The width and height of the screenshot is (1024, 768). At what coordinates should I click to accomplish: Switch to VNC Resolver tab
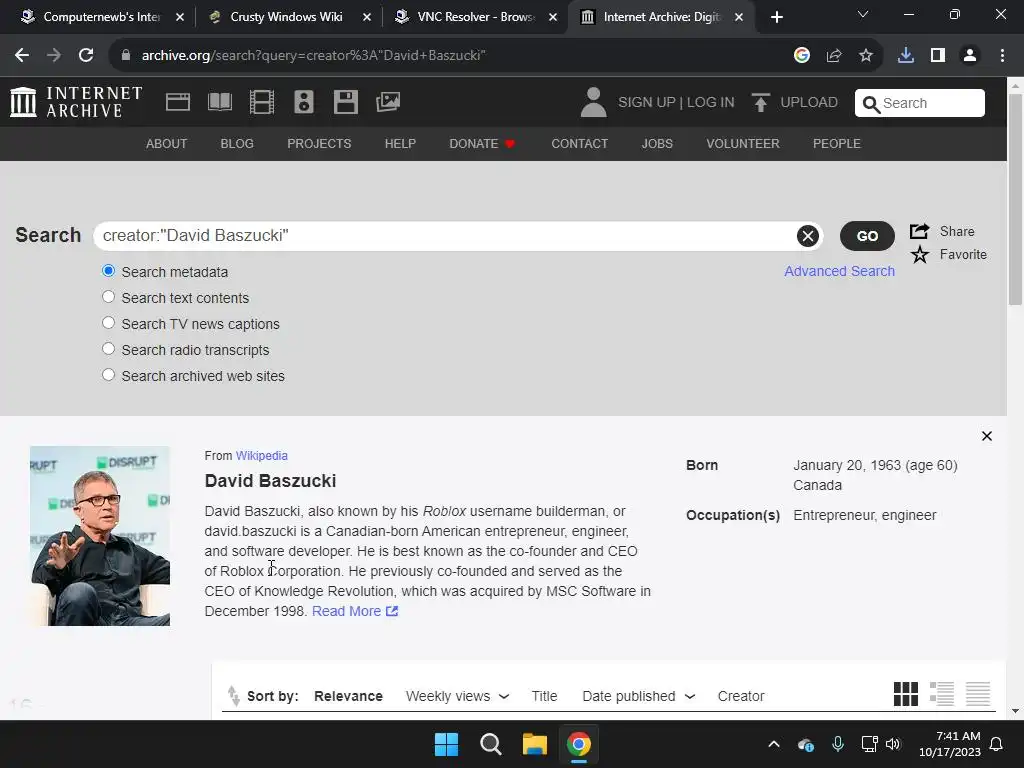tap(473, 17)
